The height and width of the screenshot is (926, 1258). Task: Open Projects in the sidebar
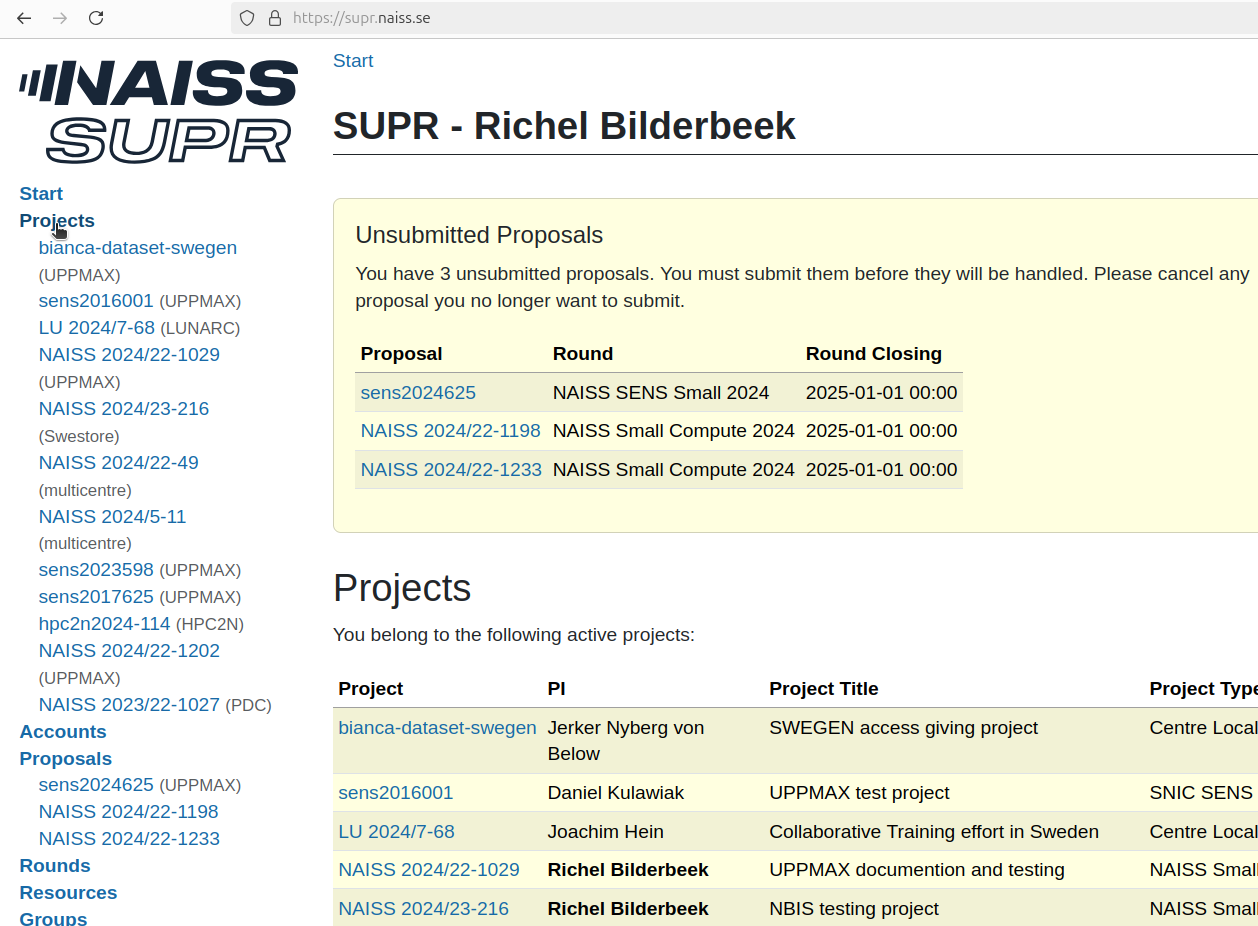pos(56,220)
